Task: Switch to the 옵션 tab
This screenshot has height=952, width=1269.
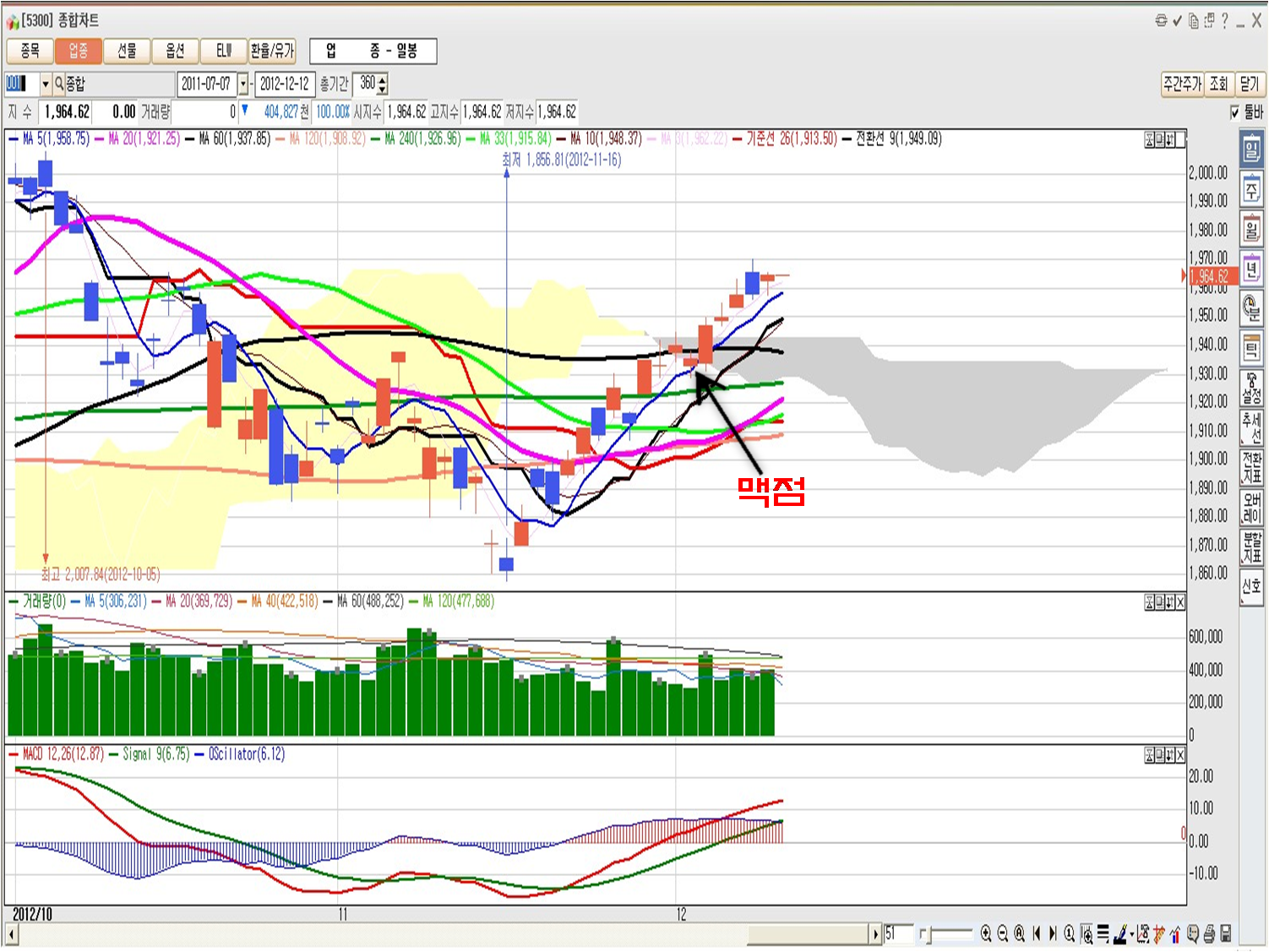Action: (175, 51)
